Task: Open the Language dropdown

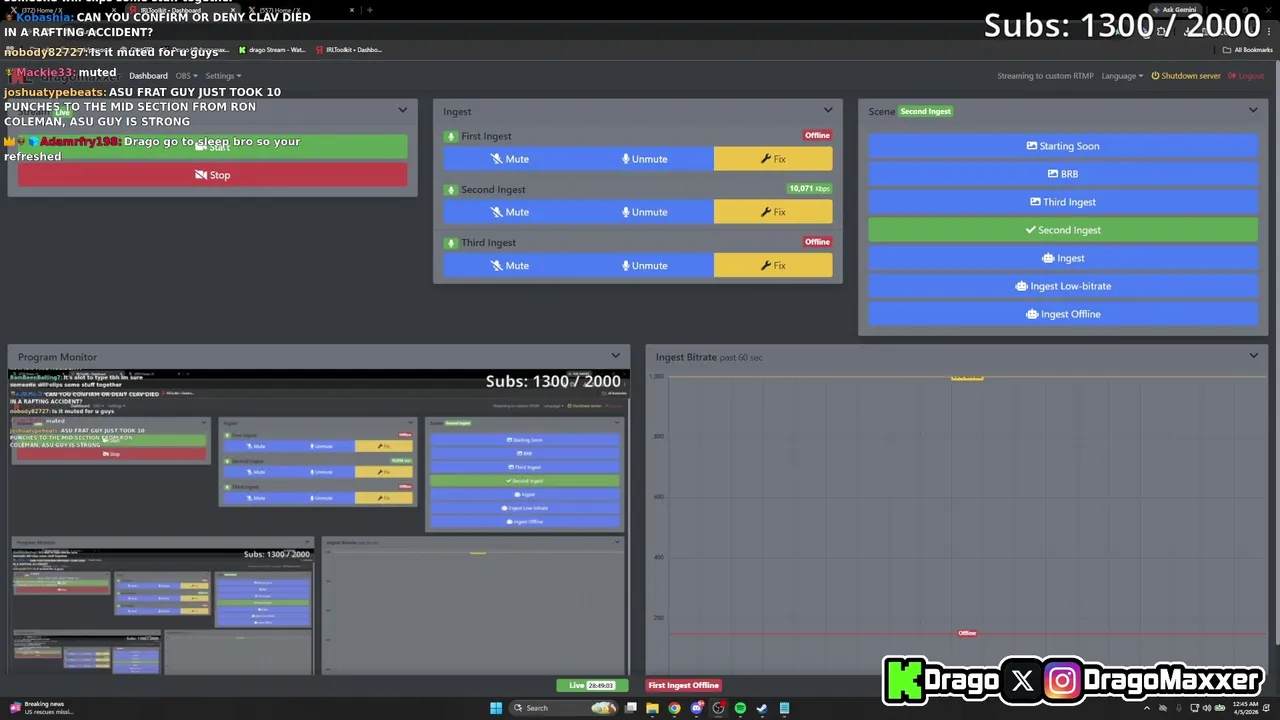Action: [1122, 76]
